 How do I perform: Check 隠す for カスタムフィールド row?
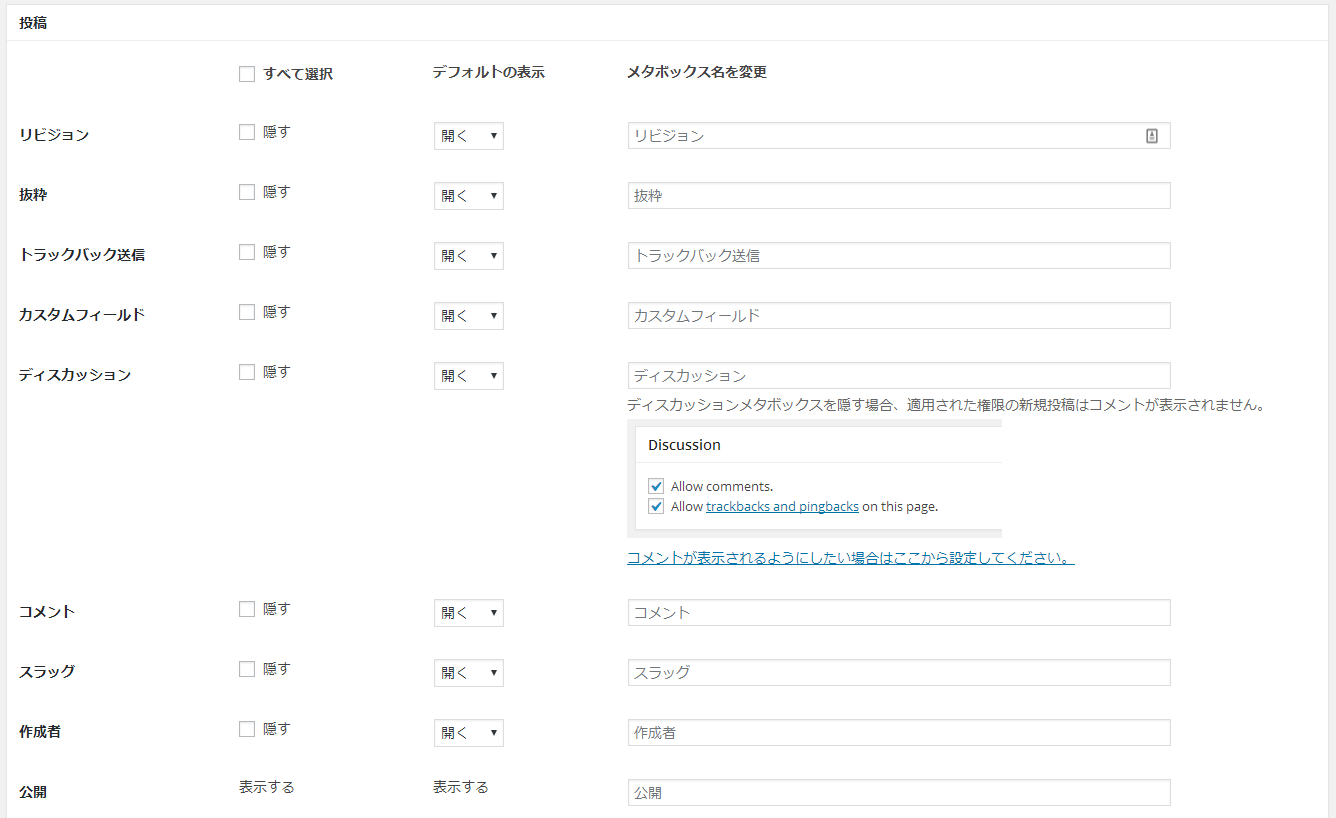pyautogui.click(x=247, y=312)
